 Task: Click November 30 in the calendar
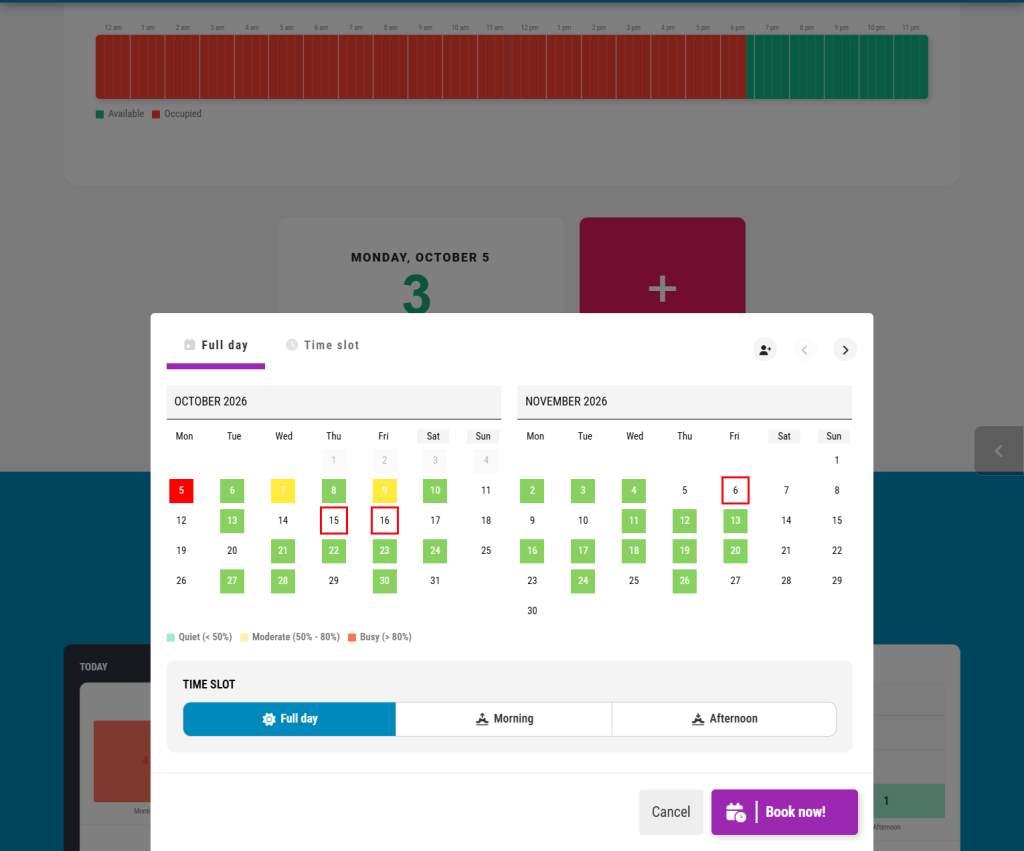click(532, 611)
